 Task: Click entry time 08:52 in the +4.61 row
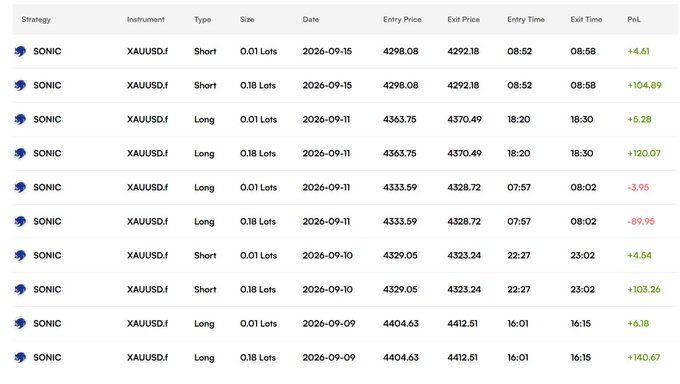[520, 51]
